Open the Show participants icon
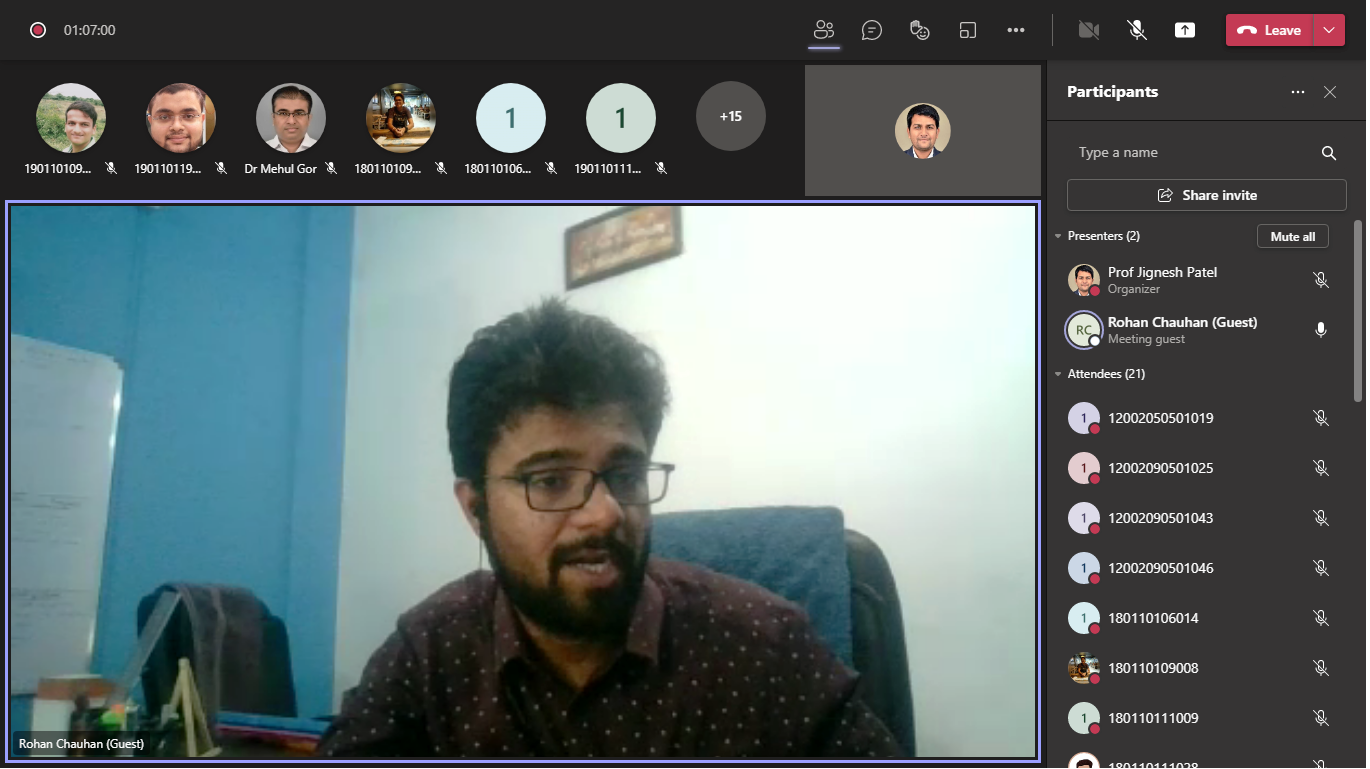The width and height of the screenshot is (1370, 769). (x=824, y=30)
